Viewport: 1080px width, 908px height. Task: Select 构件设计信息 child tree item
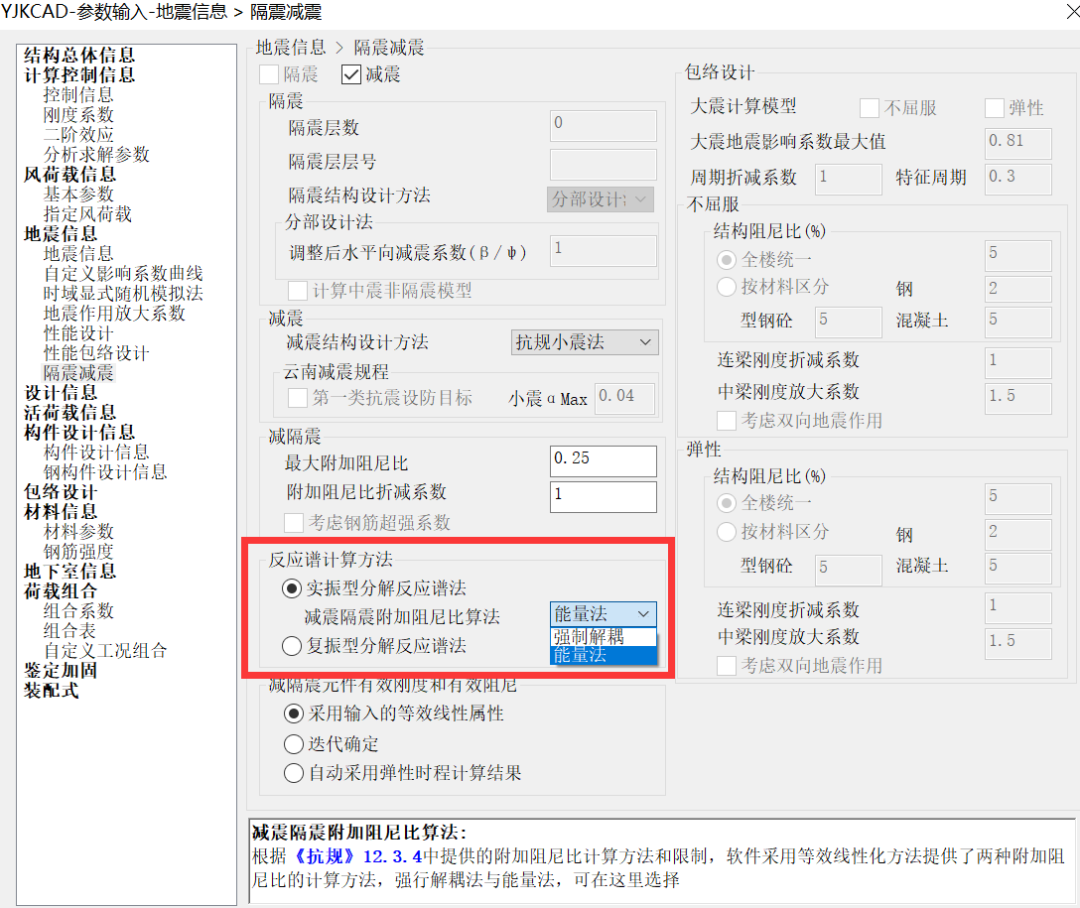(96, 453)
